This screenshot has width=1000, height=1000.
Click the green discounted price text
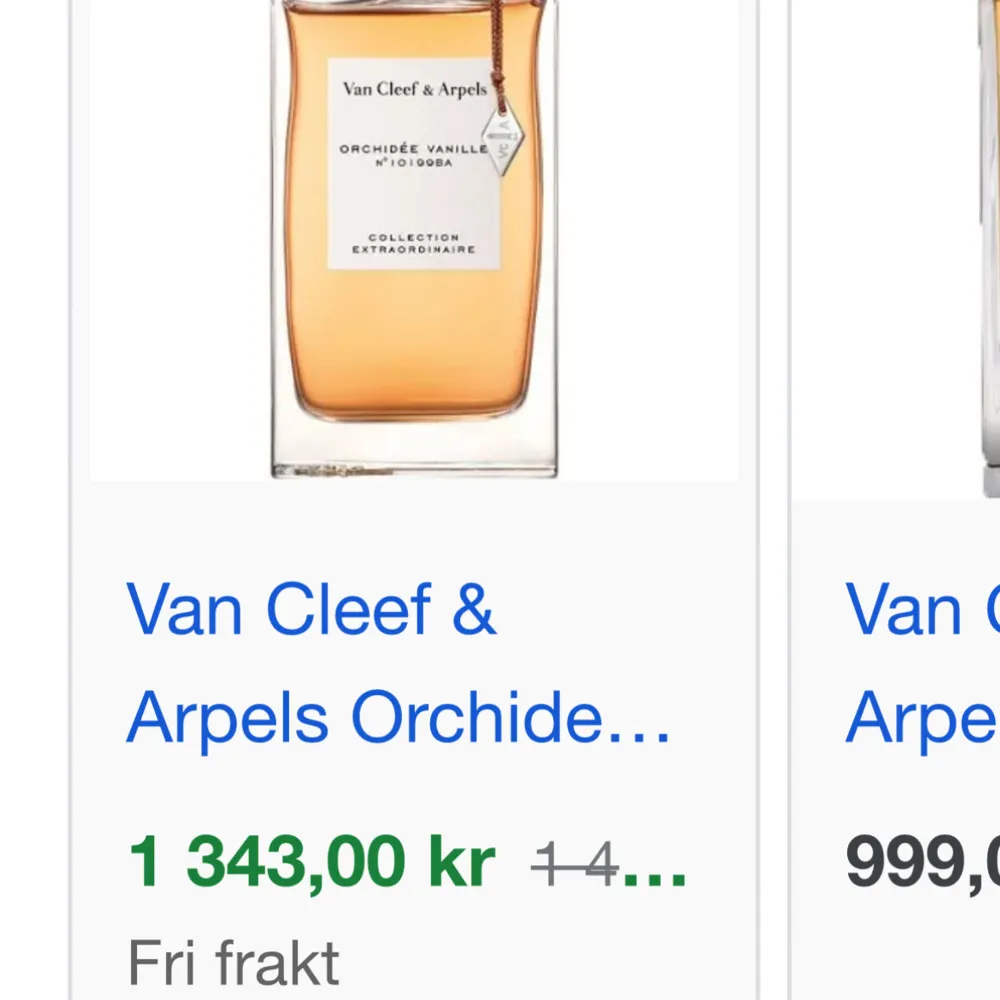[x=310, y=858]
